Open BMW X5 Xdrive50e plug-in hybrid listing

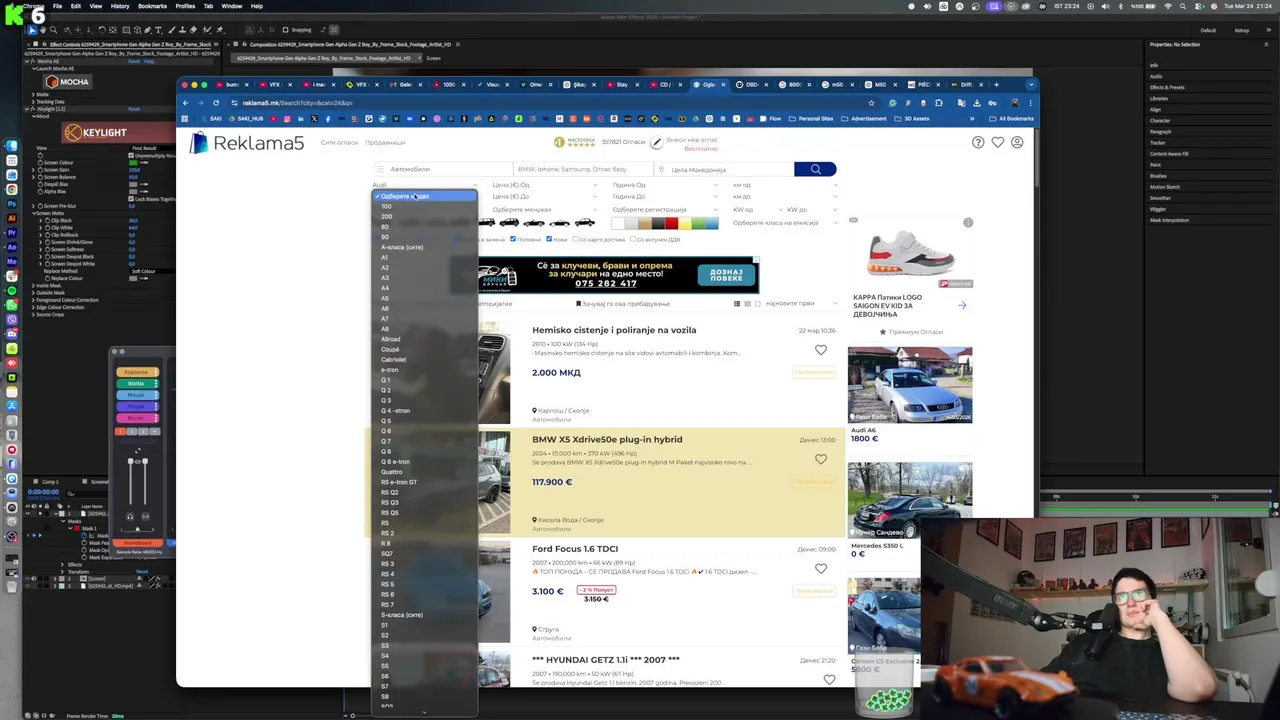pos(607,439)
